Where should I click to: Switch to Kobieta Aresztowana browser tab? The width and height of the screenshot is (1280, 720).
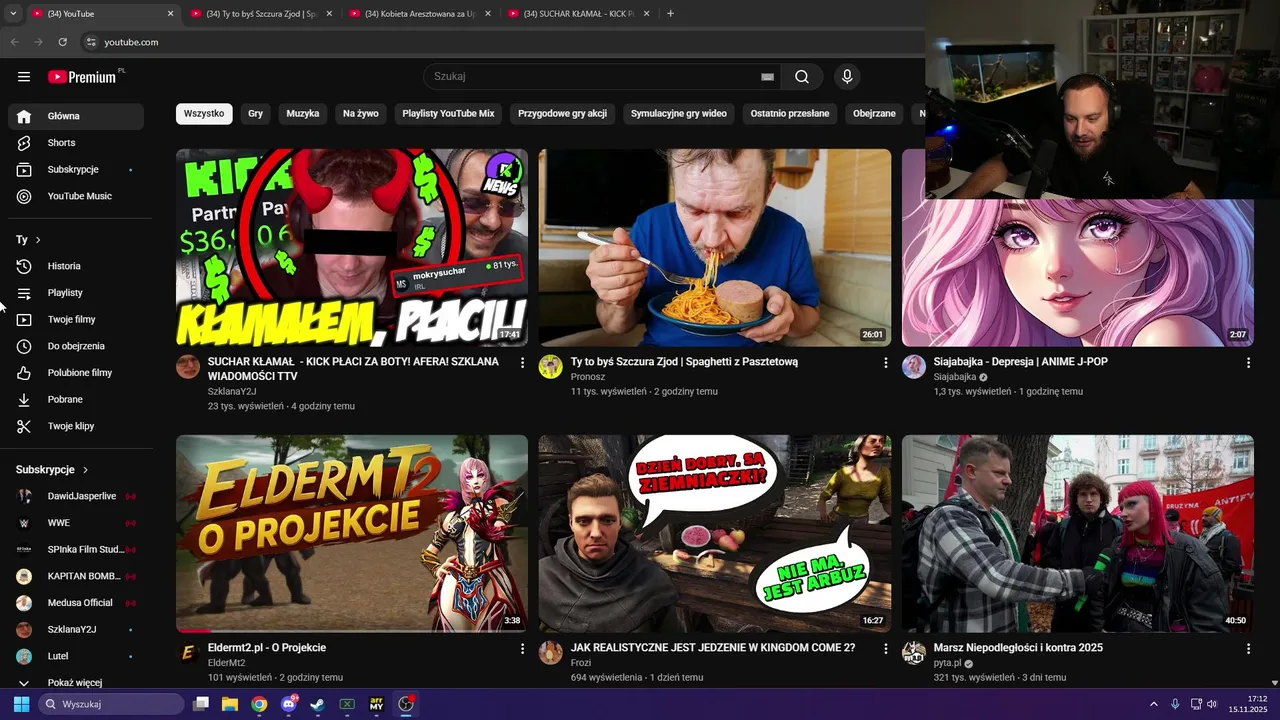tap(420, 14)
